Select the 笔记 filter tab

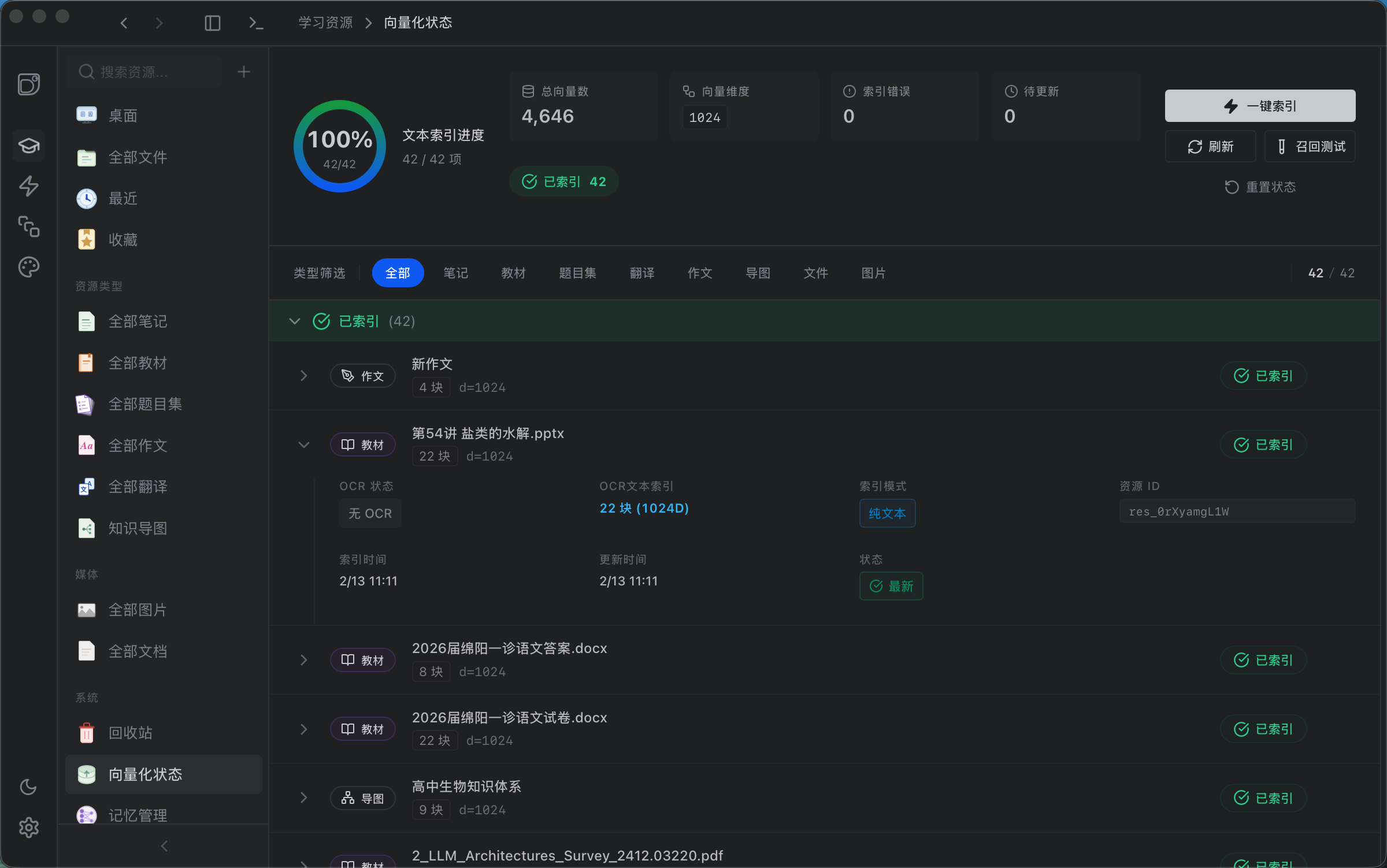[456, 273]
